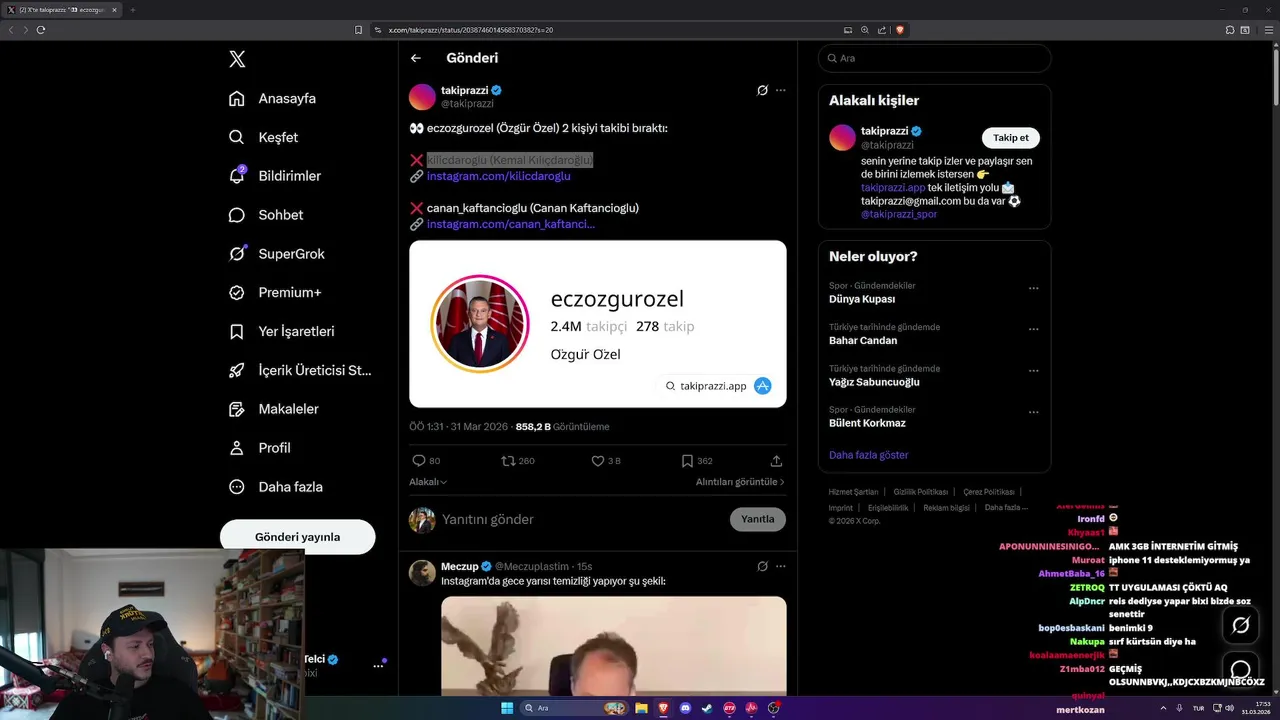Image resolution: width=1280 pixels, height=720 pixels.
Task: Open chat floating button on the right
Action: [x=1241, y=670]
